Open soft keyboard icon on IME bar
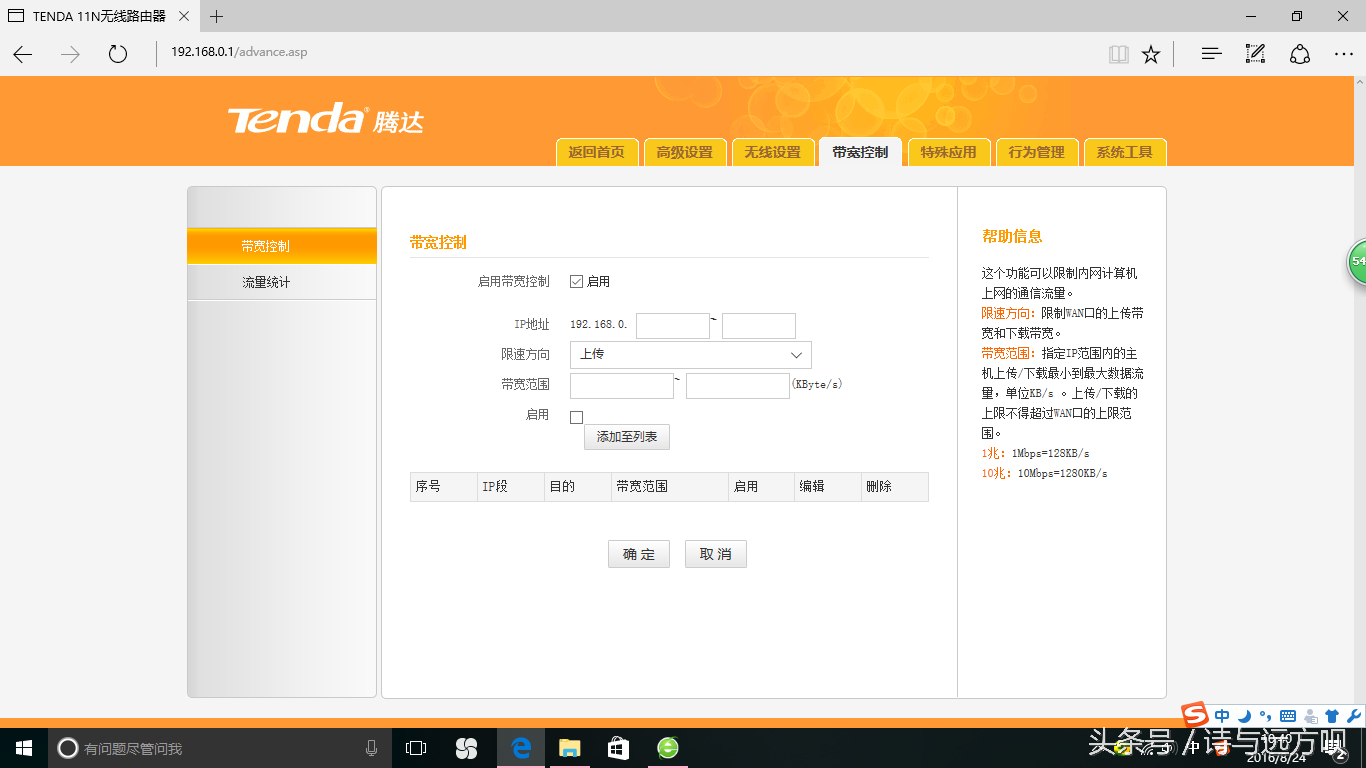Screen dimensions: 1366x768 tap(1288, 716)
